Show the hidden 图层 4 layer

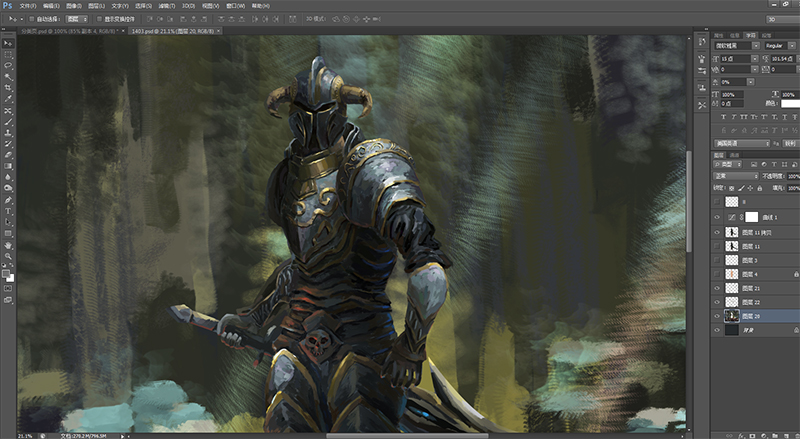click(x=717, y=274)
